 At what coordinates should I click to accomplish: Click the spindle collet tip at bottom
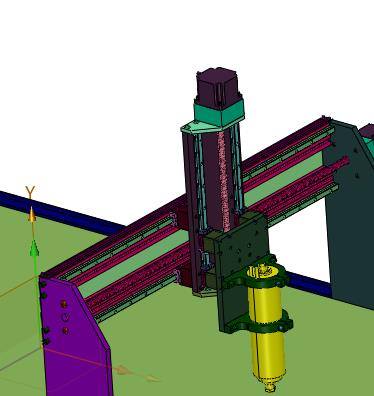click(270, 388)
